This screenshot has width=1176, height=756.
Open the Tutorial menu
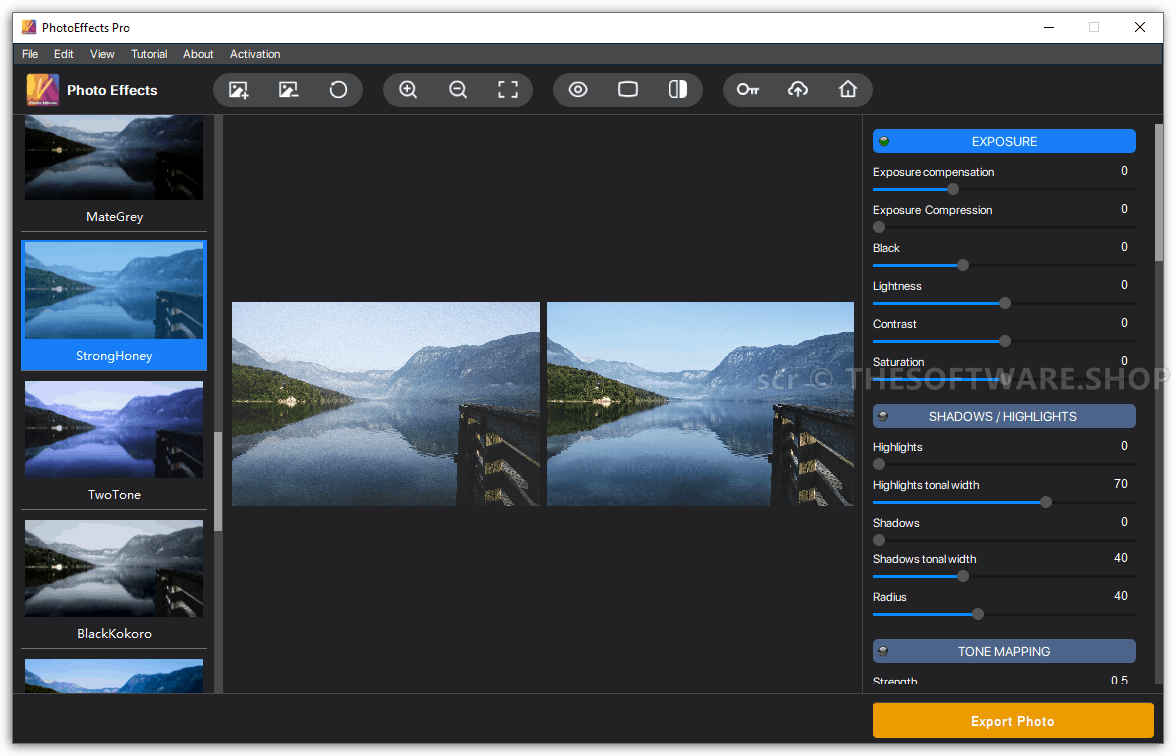click(149, 54)
